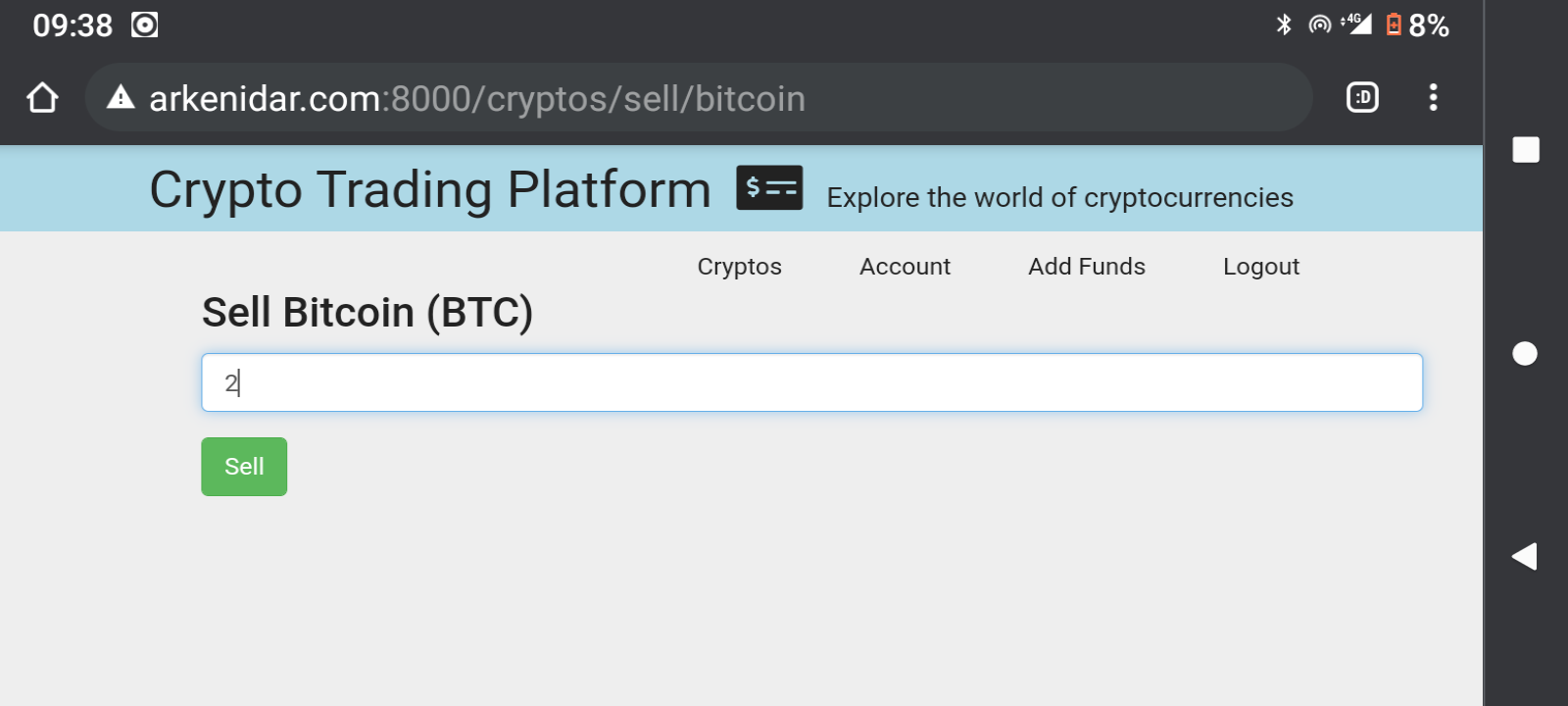
Task: Tap the browser home icon
Action: tap(42, 98)
